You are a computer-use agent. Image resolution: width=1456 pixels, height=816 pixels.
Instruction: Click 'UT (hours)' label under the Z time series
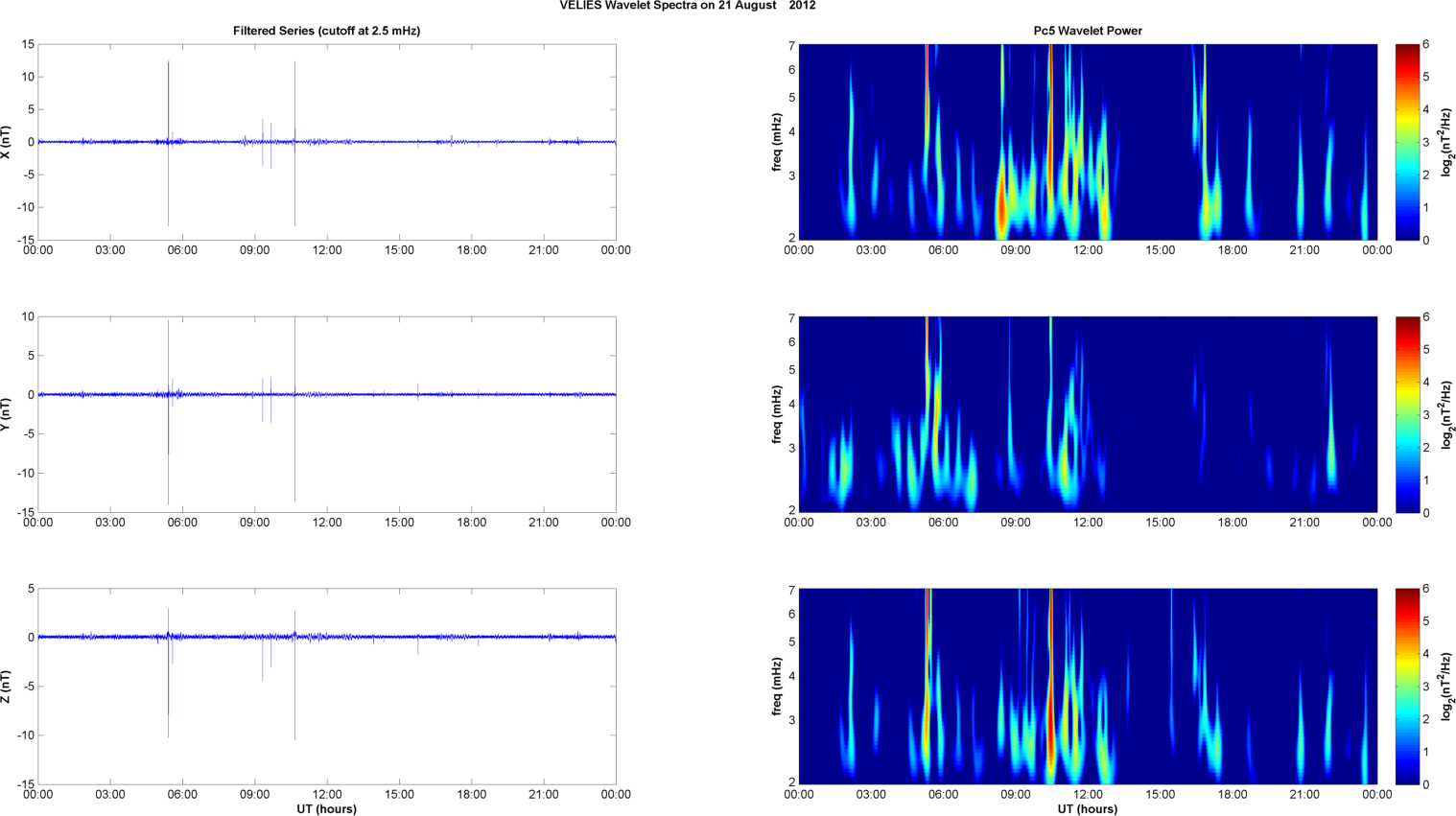tap(326, 809)
